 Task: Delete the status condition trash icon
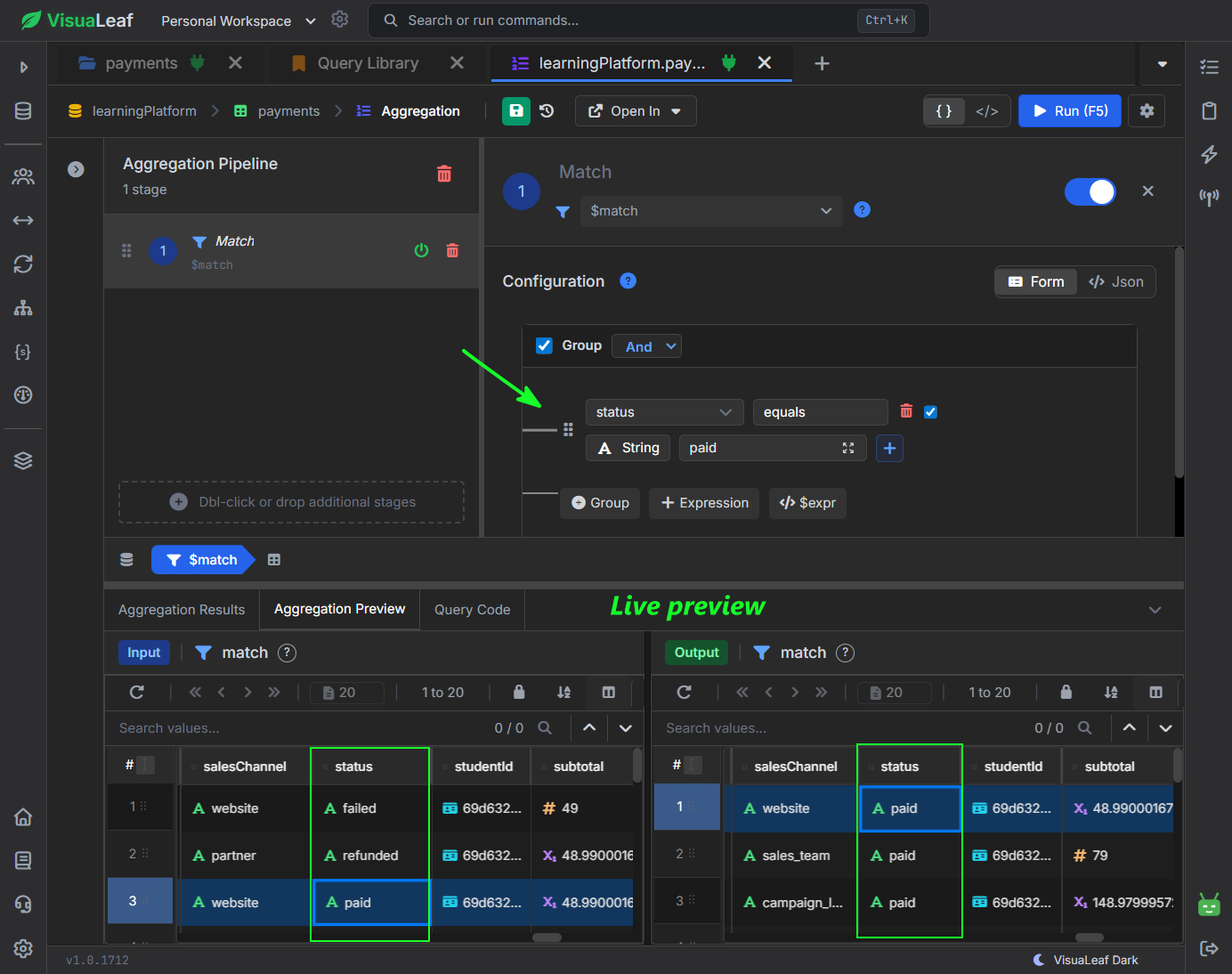click(906, 411)
